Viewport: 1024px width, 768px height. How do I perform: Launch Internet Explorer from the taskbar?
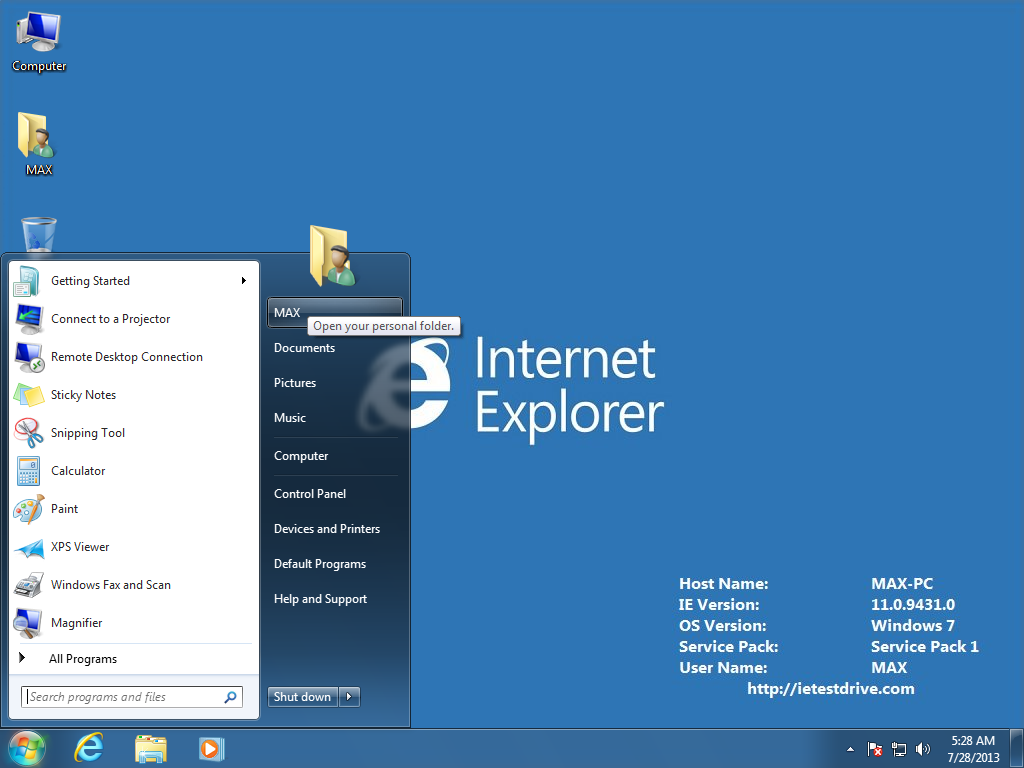click(89, 748)
